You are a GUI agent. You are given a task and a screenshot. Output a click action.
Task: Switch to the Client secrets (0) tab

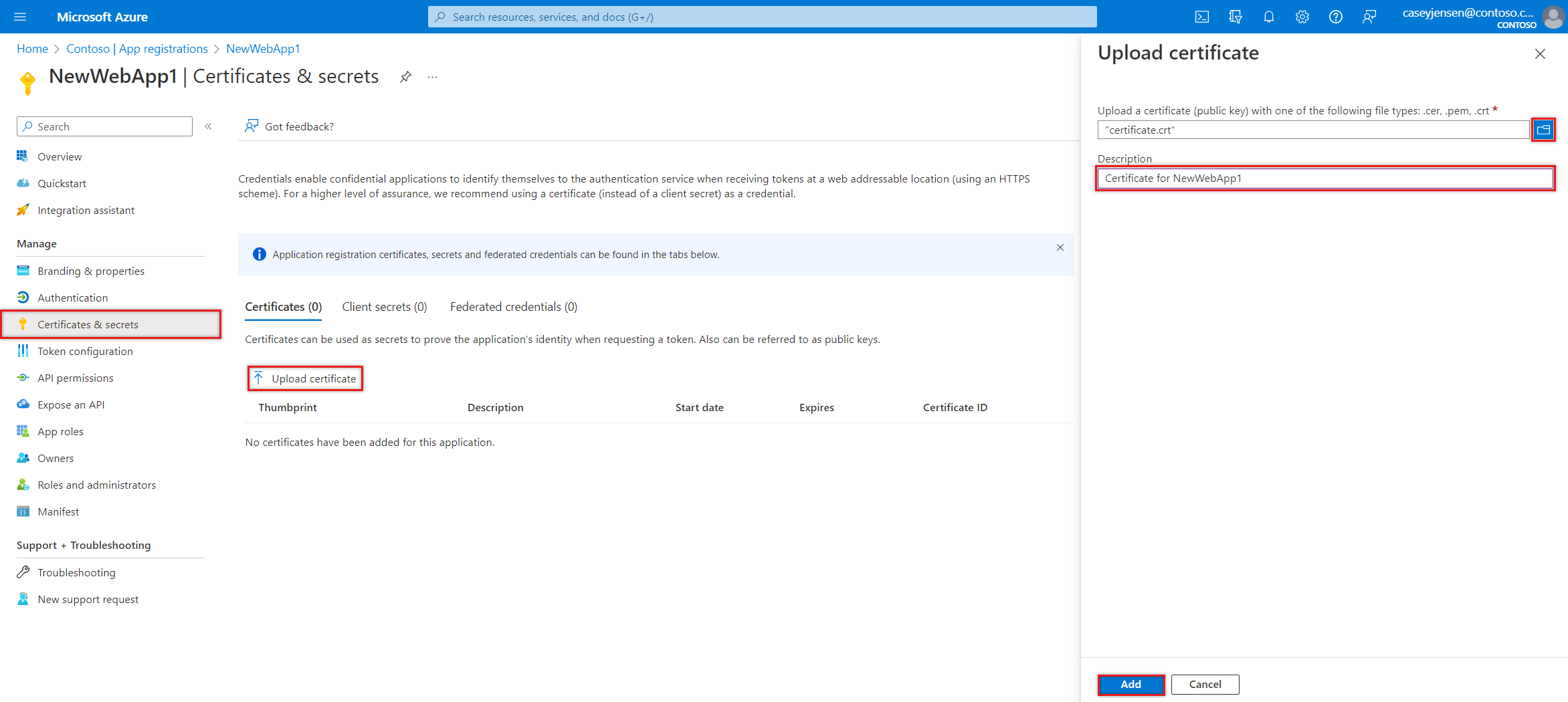click(x=385, y=307)
